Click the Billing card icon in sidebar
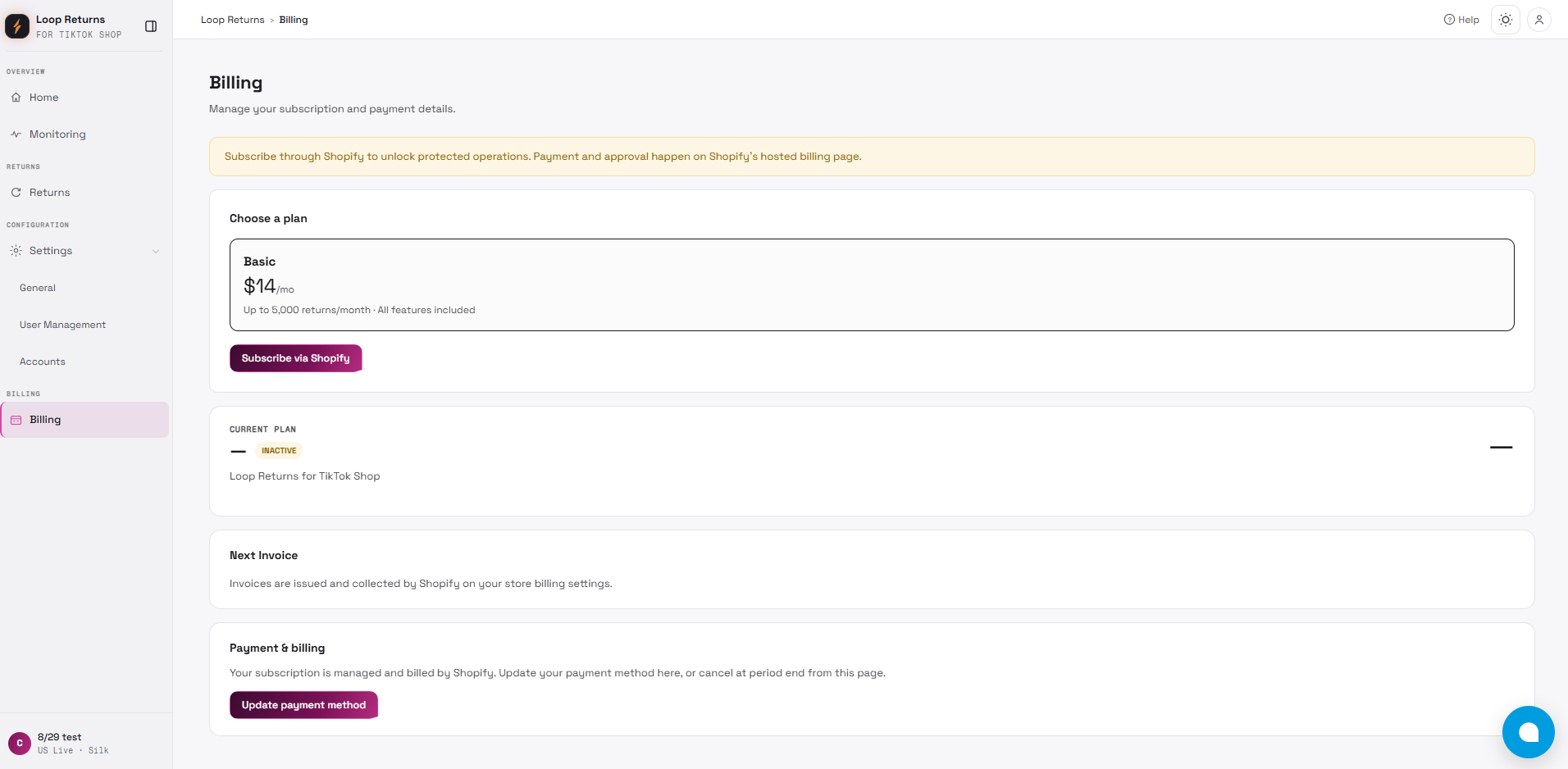Screen dimensions: 1568x769 click(x=16, y=420)
